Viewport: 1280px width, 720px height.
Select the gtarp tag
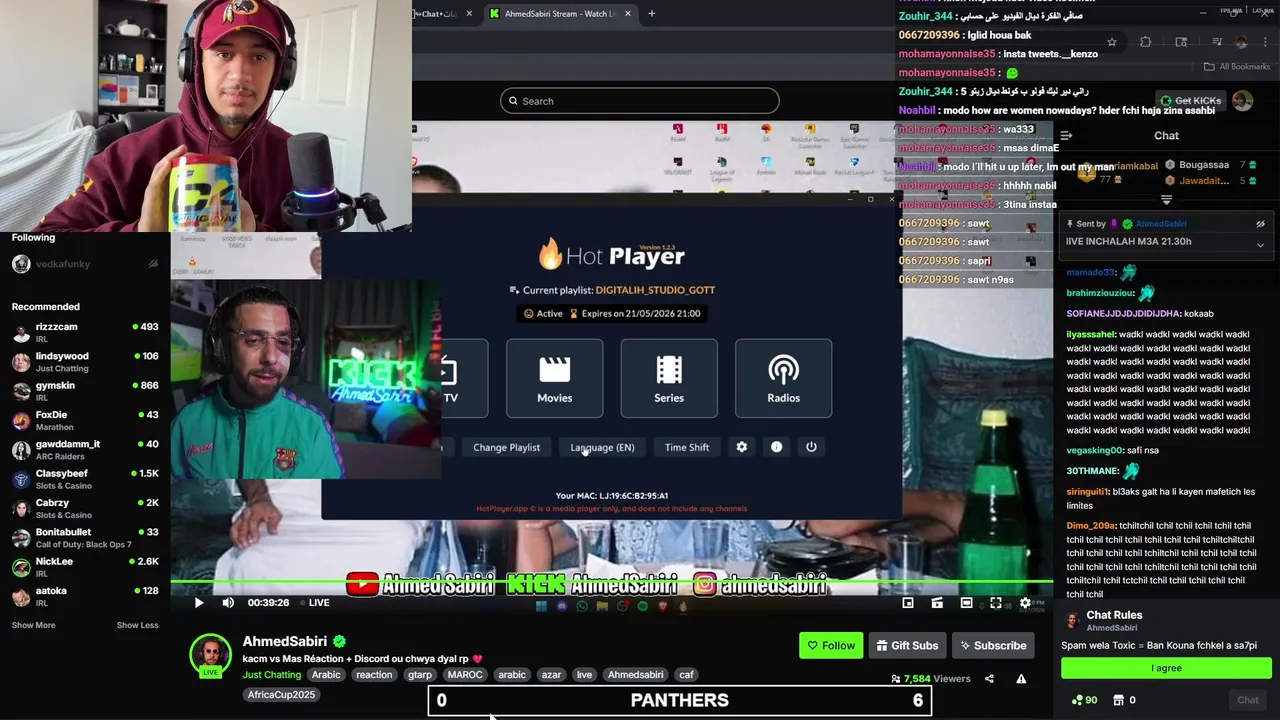point(420,675)
